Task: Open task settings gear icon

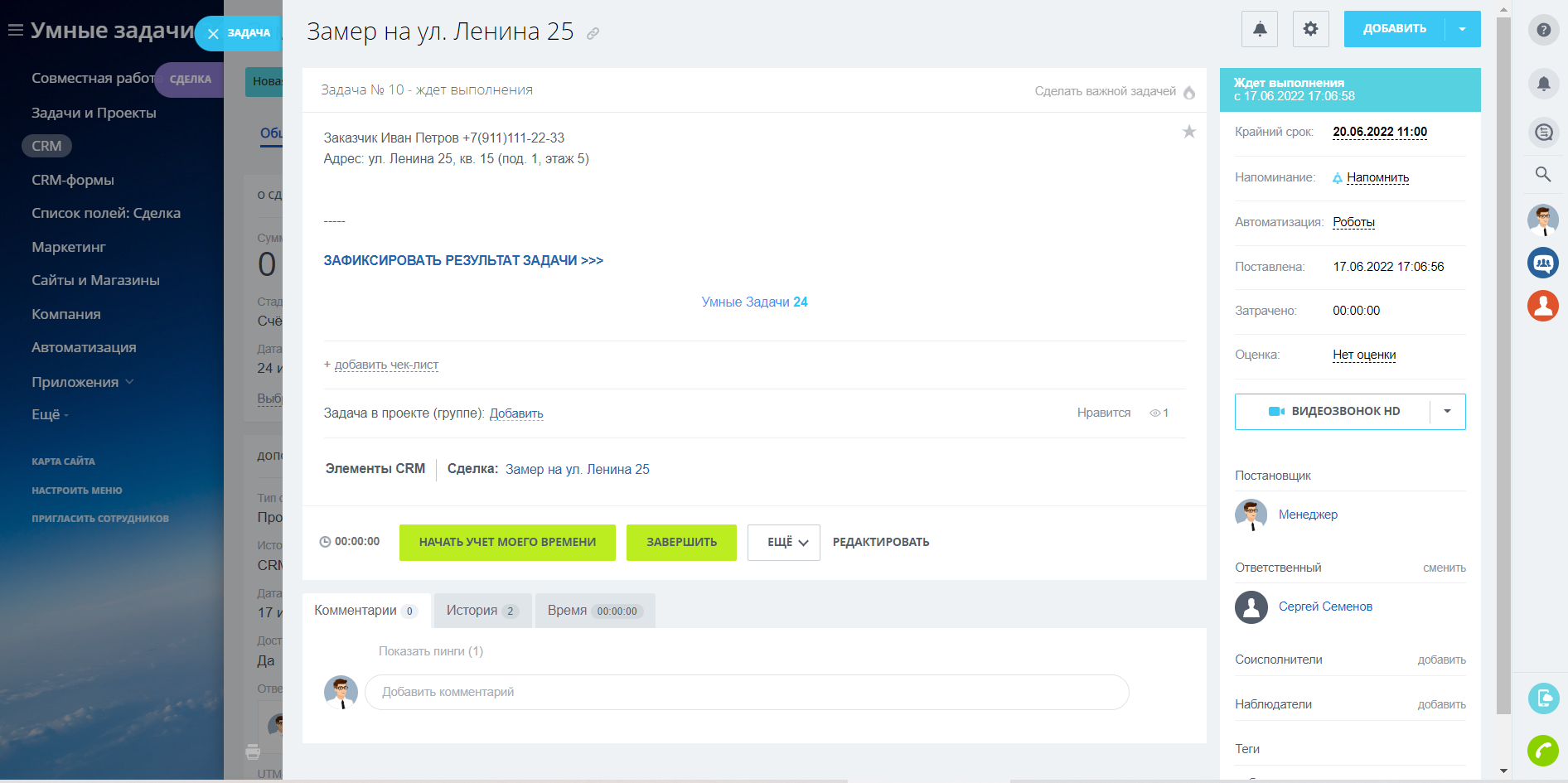Action: pos(1310,29)
